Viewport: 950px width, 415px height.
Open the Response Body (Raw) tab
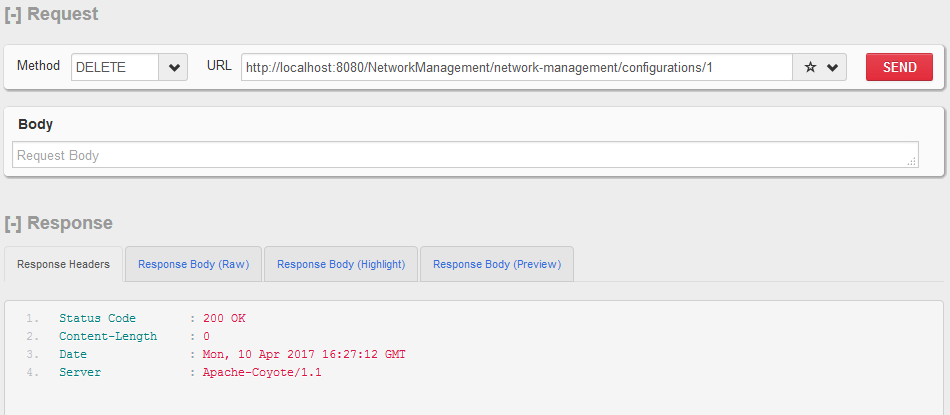click(193, 264)
